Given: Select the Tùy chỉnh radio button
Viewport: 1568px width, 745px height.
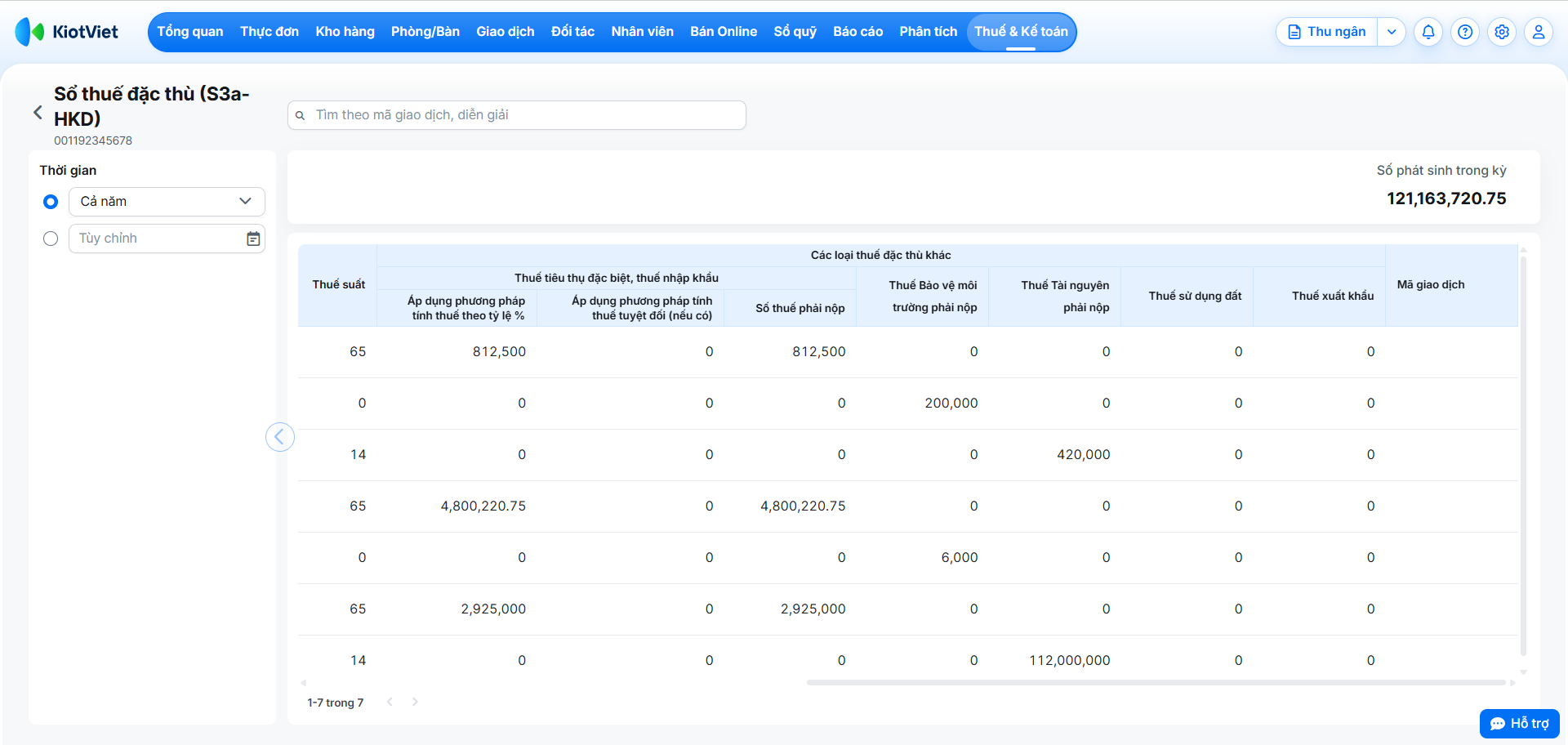Looking at the screenshot, I should [51, 239].
